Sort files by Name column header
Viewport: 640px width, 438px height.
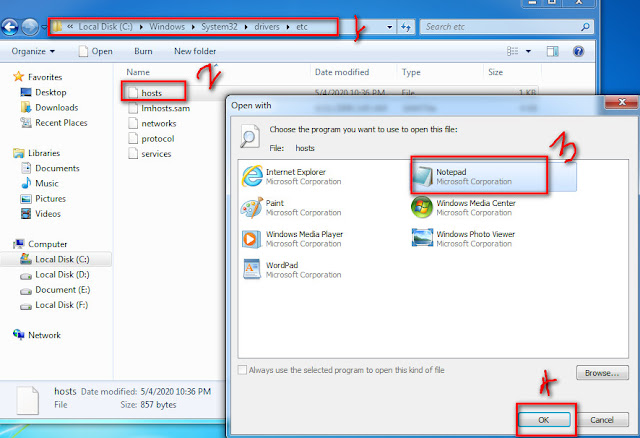[x=138, y=72]
